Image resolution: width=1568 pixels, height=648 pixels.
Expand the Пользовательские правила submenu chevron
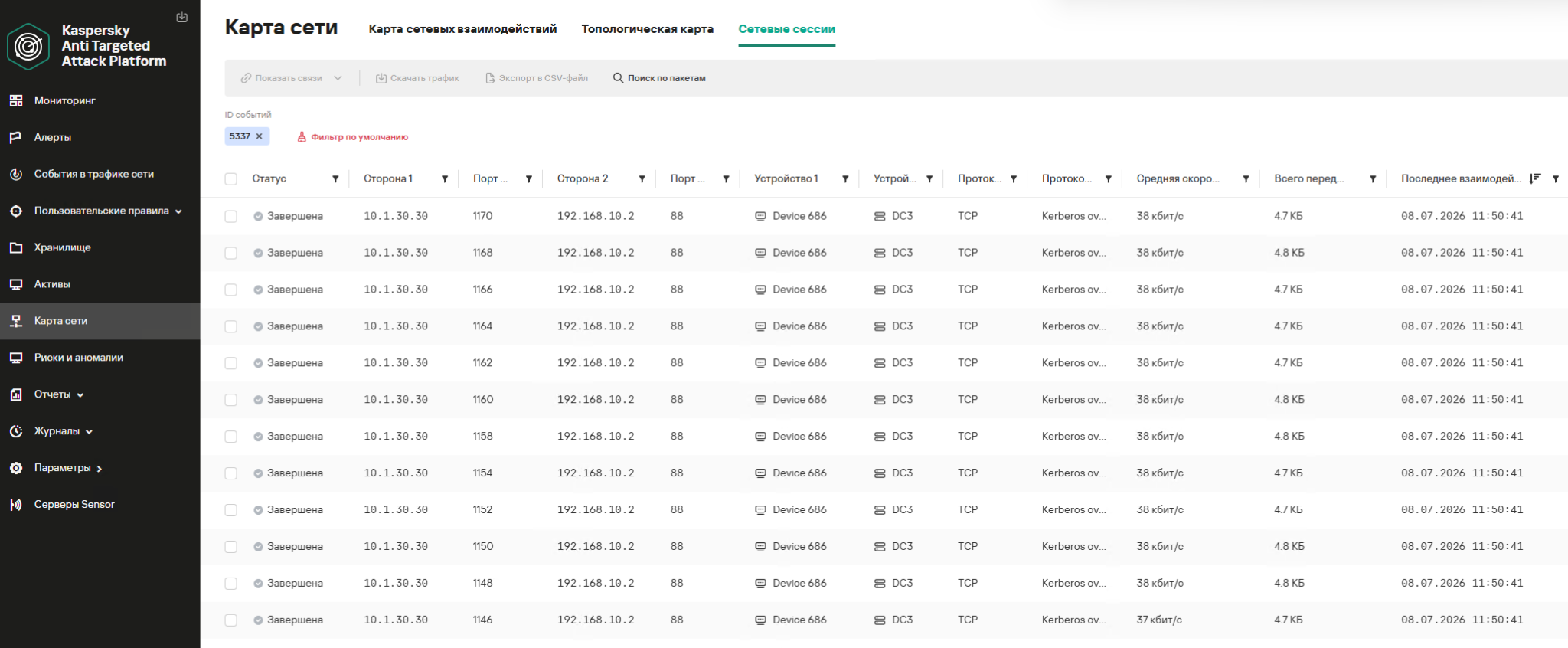[178, 211]
